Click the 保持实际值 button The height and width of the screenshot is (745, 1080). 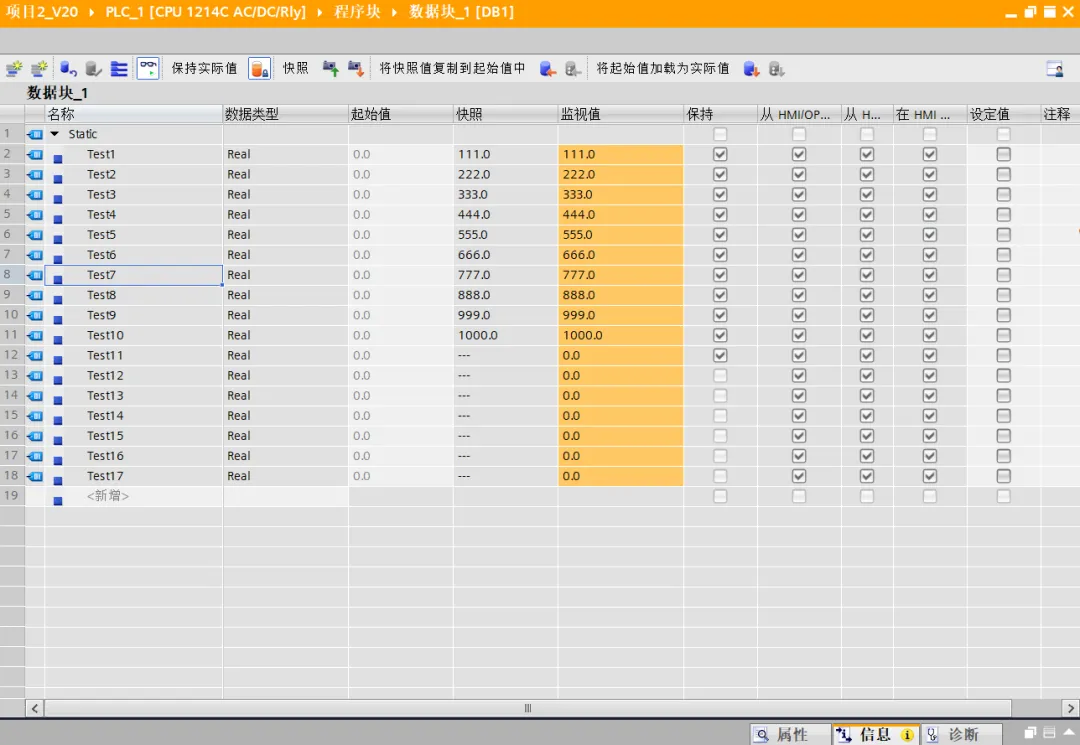coord(204,68)
